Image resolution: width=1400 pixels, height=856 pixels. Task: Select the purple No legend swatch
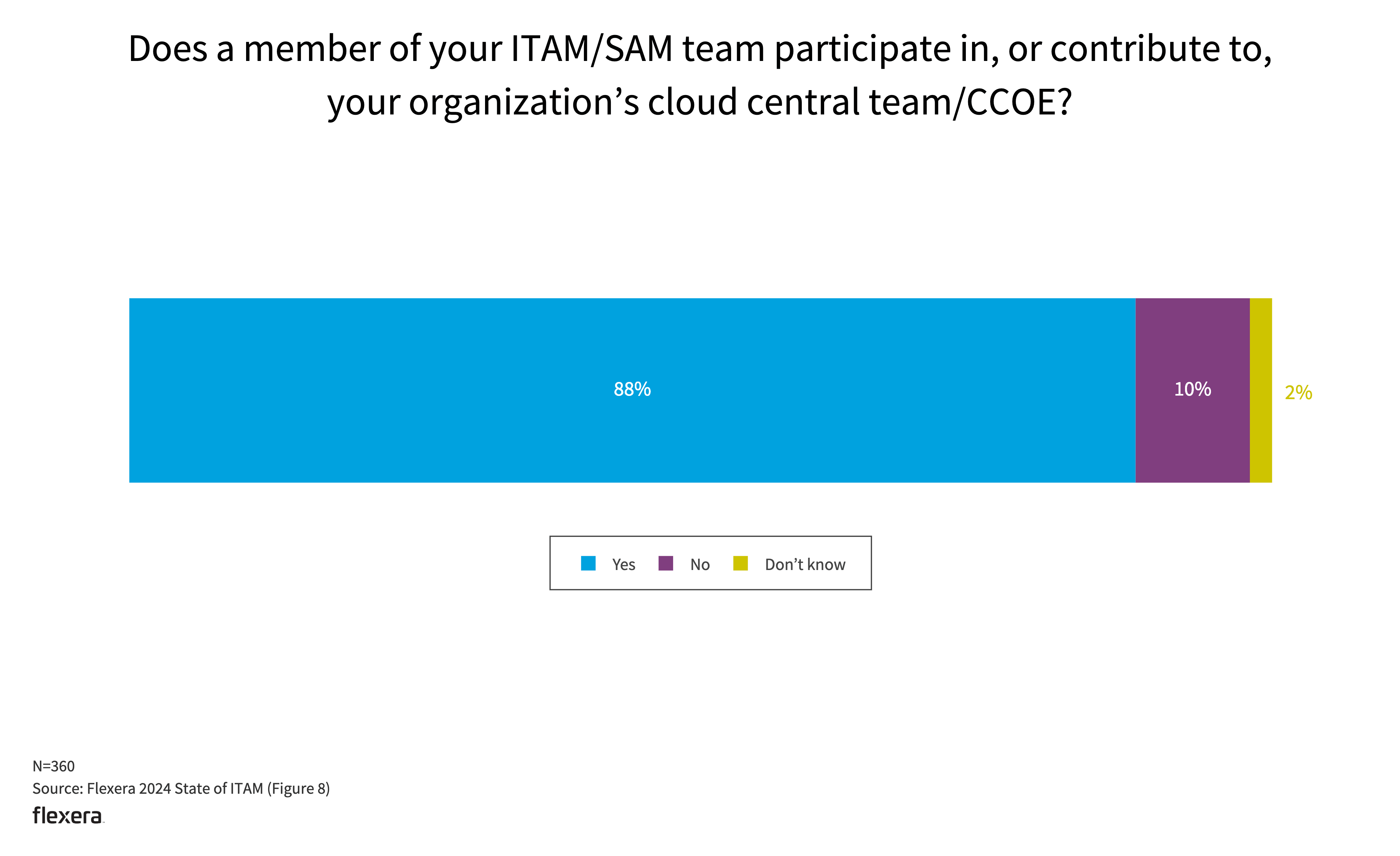pos(665,563)
